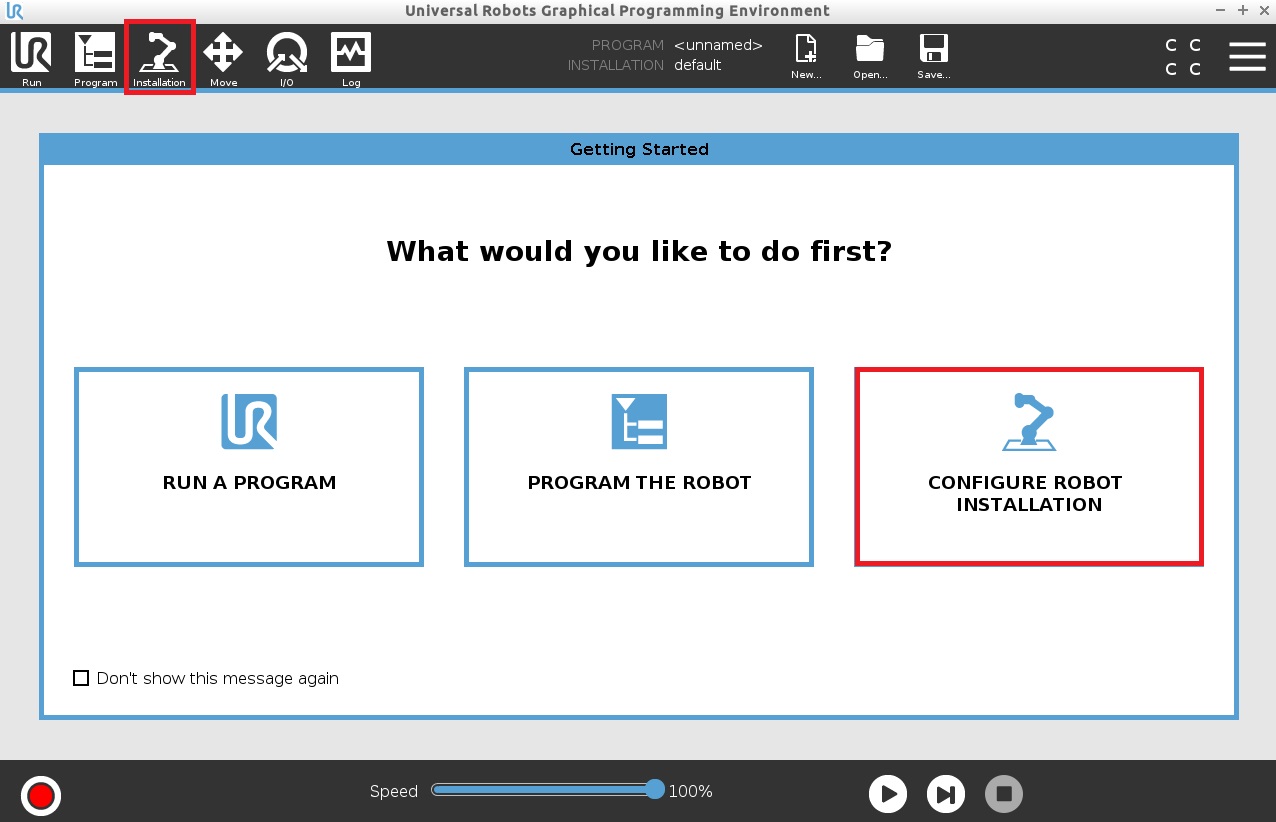
Task: Click the checksum CC CC indicator
Action: [1183, 57]
